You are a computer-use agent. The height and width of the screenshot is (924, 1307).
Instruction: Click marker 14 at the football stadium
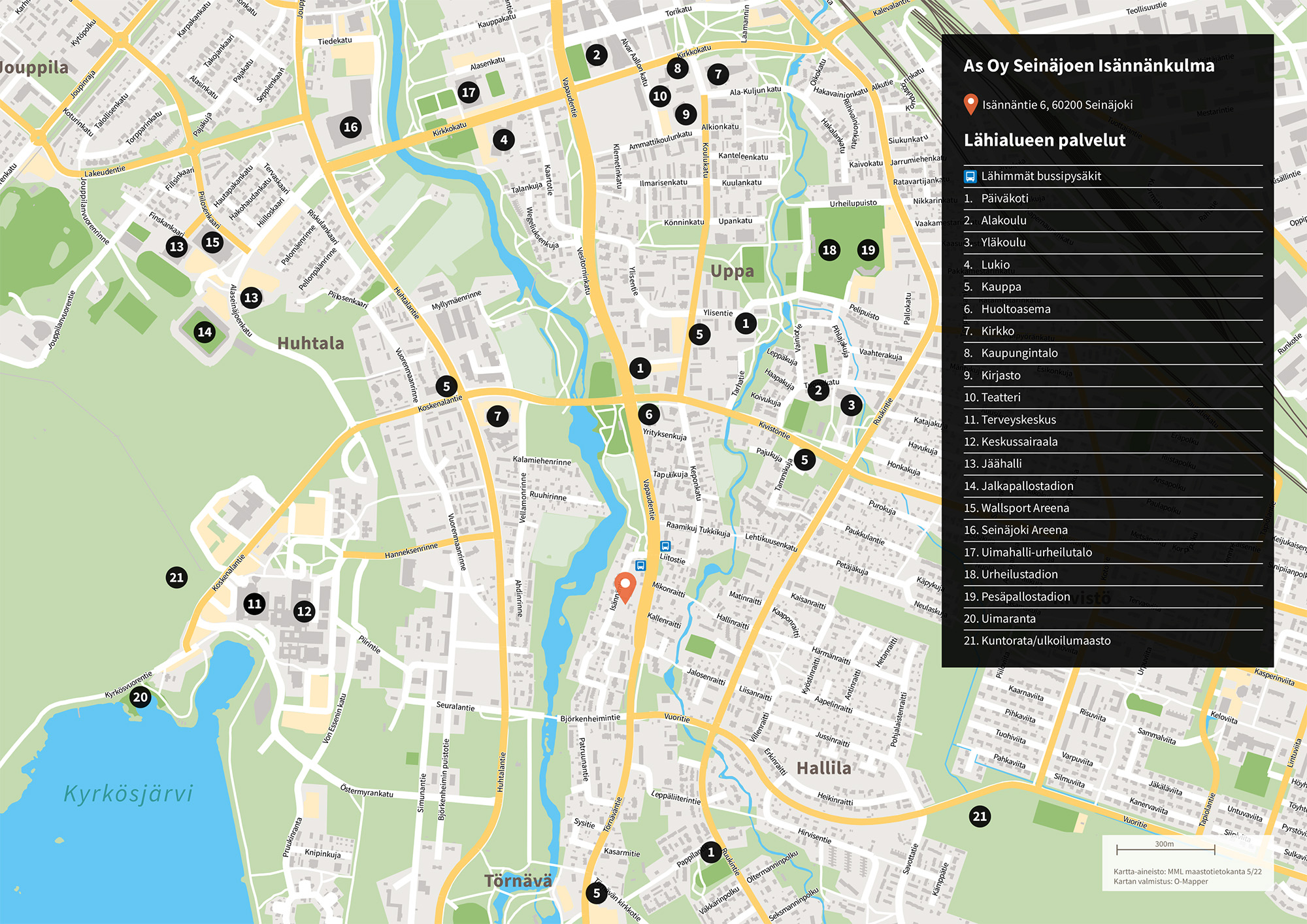205,332
